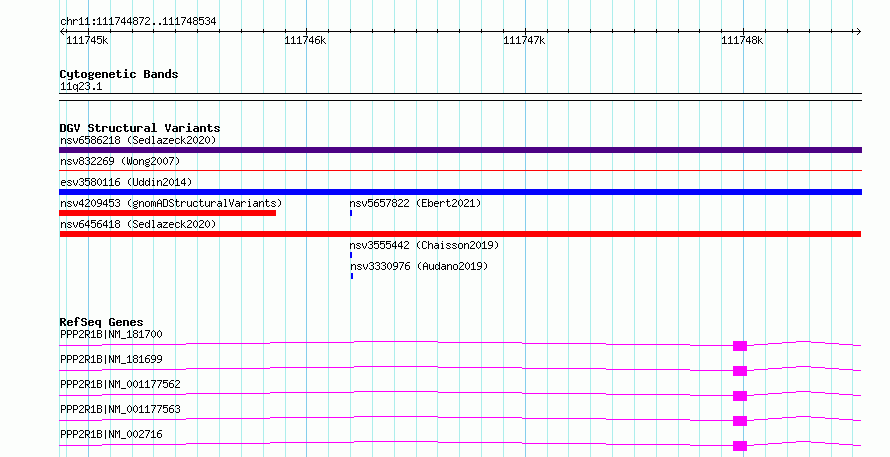This screenshot has height=457, width=890.
Task: Click the PPP2R1B|NM_001177563 transcript label
Action: [120, 409]
